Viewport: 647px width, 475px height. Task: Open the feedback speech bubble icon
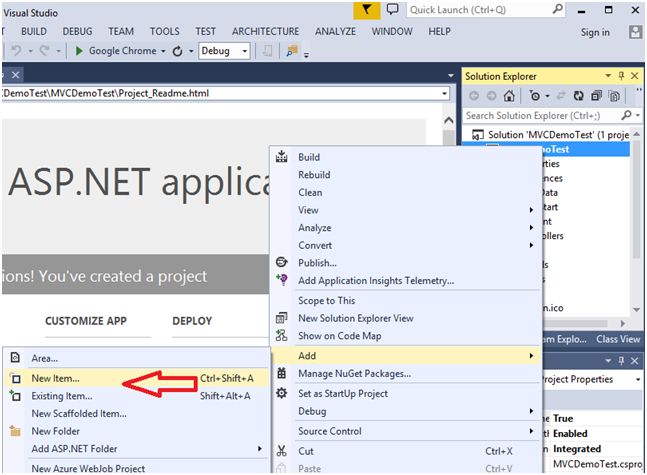point(394,10)
